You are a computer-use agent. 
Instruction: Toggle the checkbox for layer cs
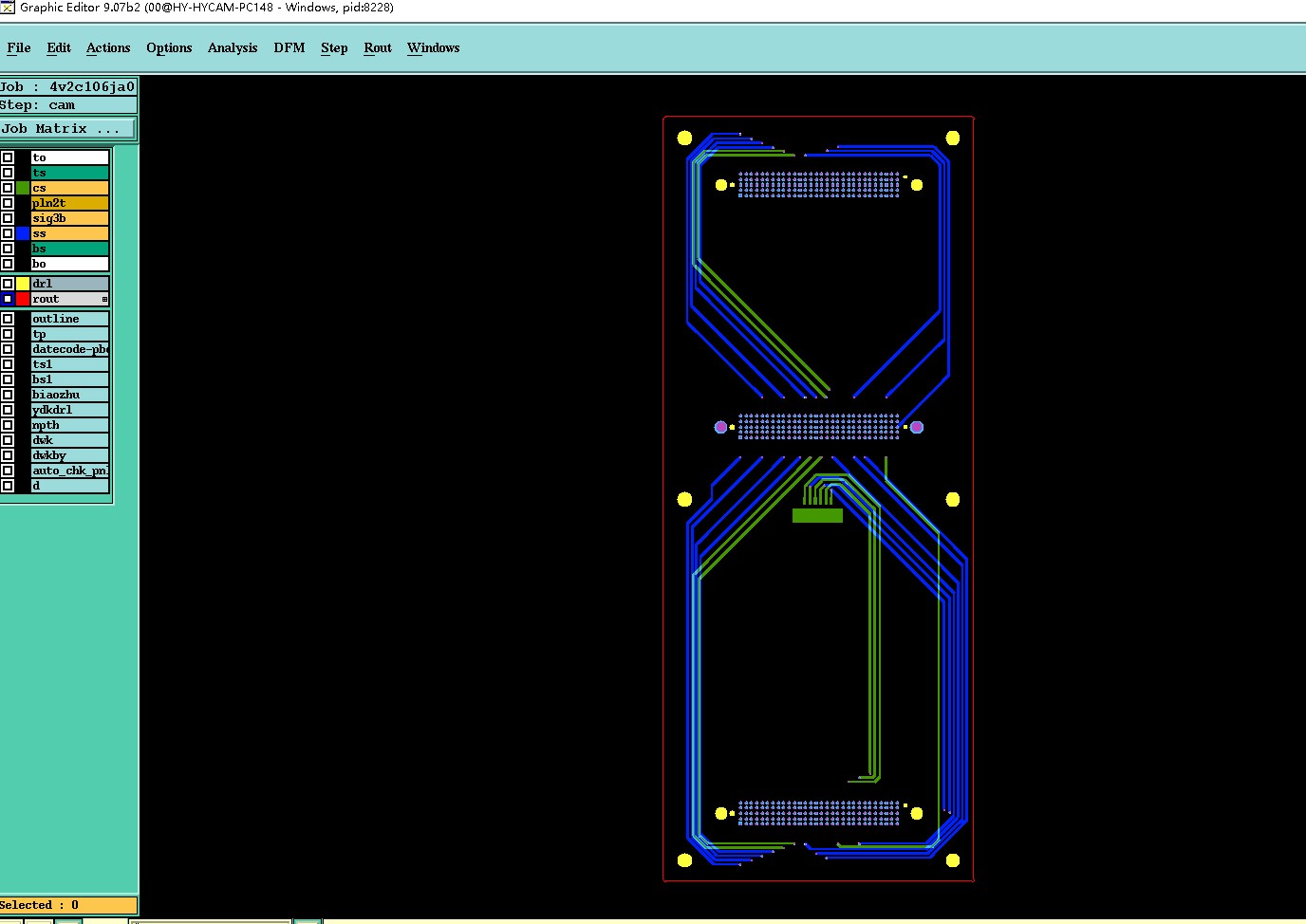tap(8, 188)
